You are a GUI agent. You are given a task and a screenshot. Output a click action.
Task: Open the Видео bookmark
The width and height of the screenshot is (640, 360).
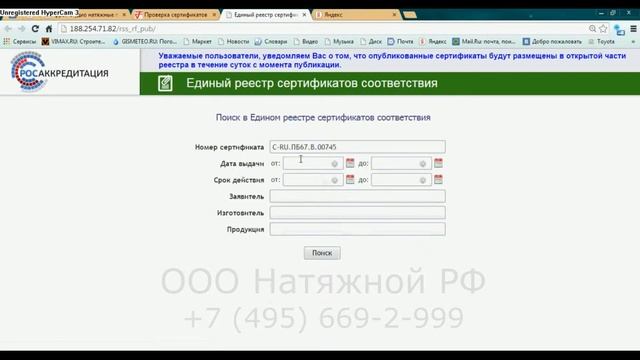[x=306, y=41]
